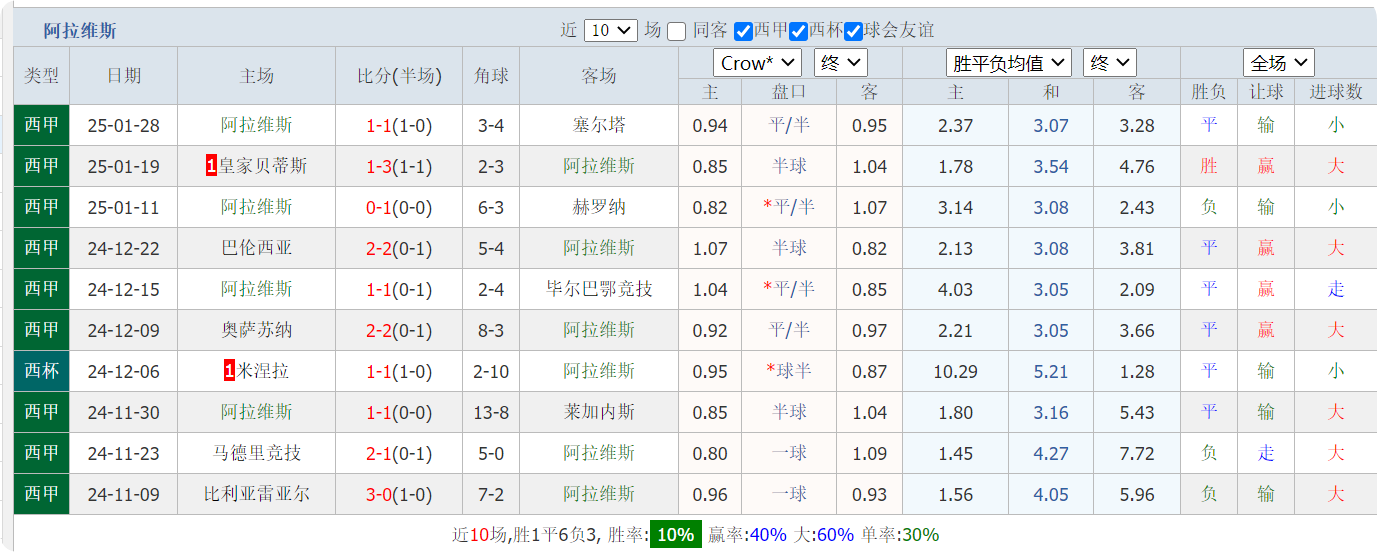Viewport: 1377px width, 552px height.
Task: Click the 3-0 score for the 比利亚雷亚尔 match
Action: [x=378, y=495]
